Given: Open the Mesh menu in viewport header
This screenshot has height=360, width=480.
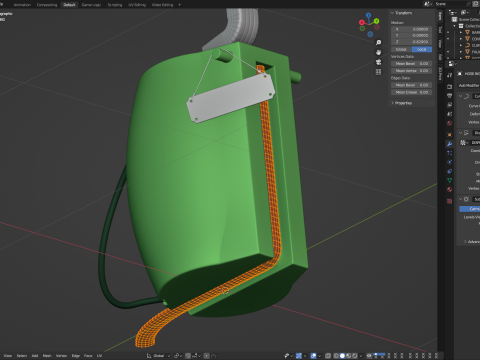Looking at the screenshot, I should click(47, 356).
